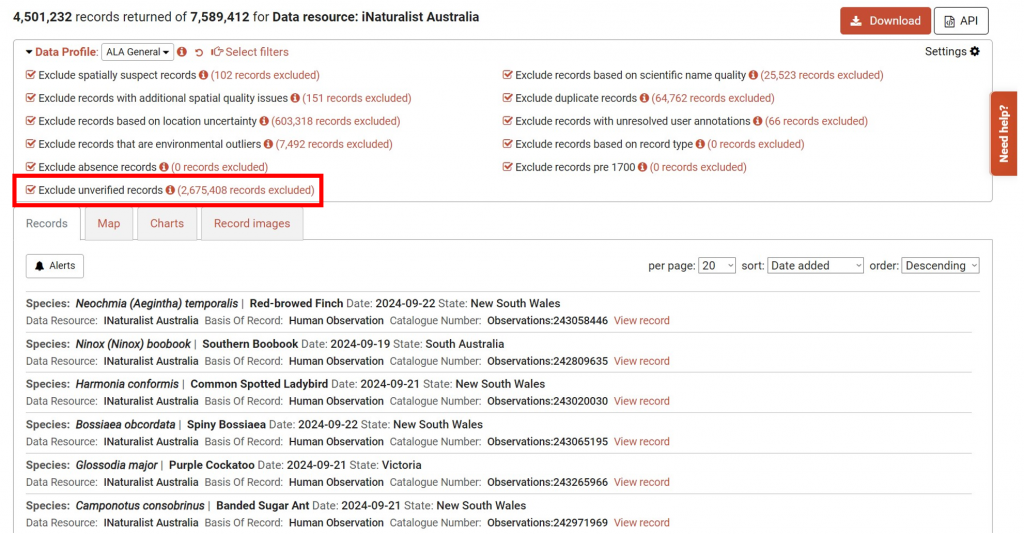1024x534 pixels.
Task: Click the Download button
Action: coord(884,21)
